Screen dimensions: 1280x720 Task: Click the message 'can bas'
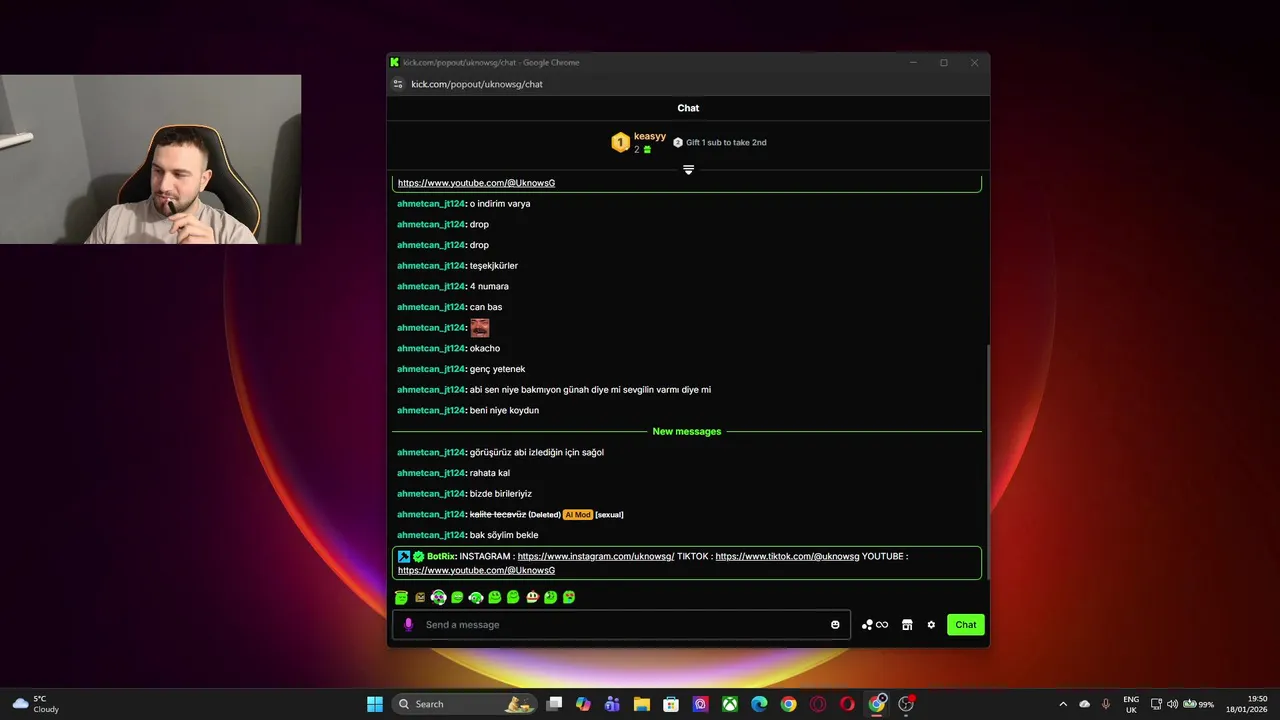coord(486,307)
